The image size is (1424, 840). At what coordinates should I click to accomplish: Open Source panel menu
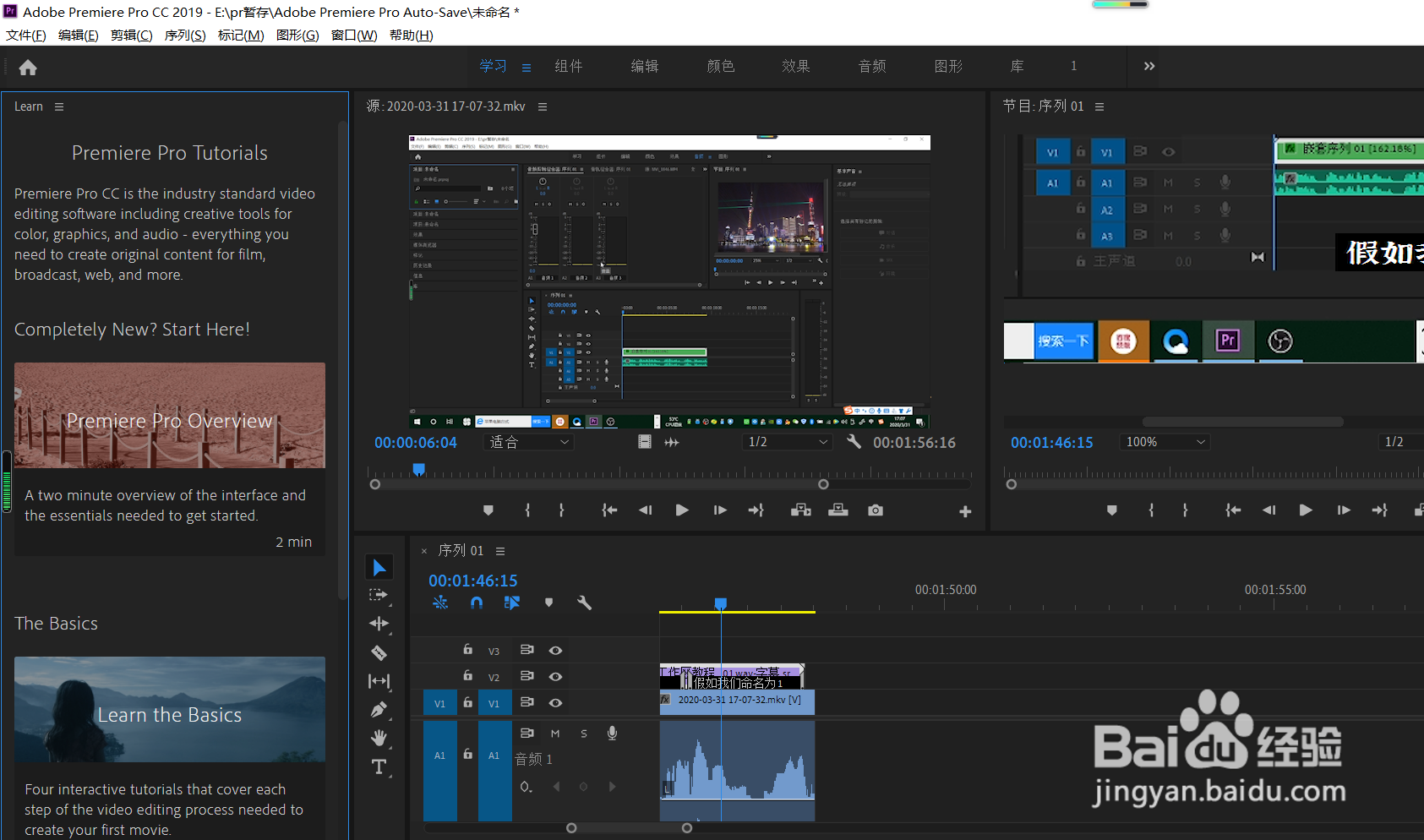pos(543,106)
